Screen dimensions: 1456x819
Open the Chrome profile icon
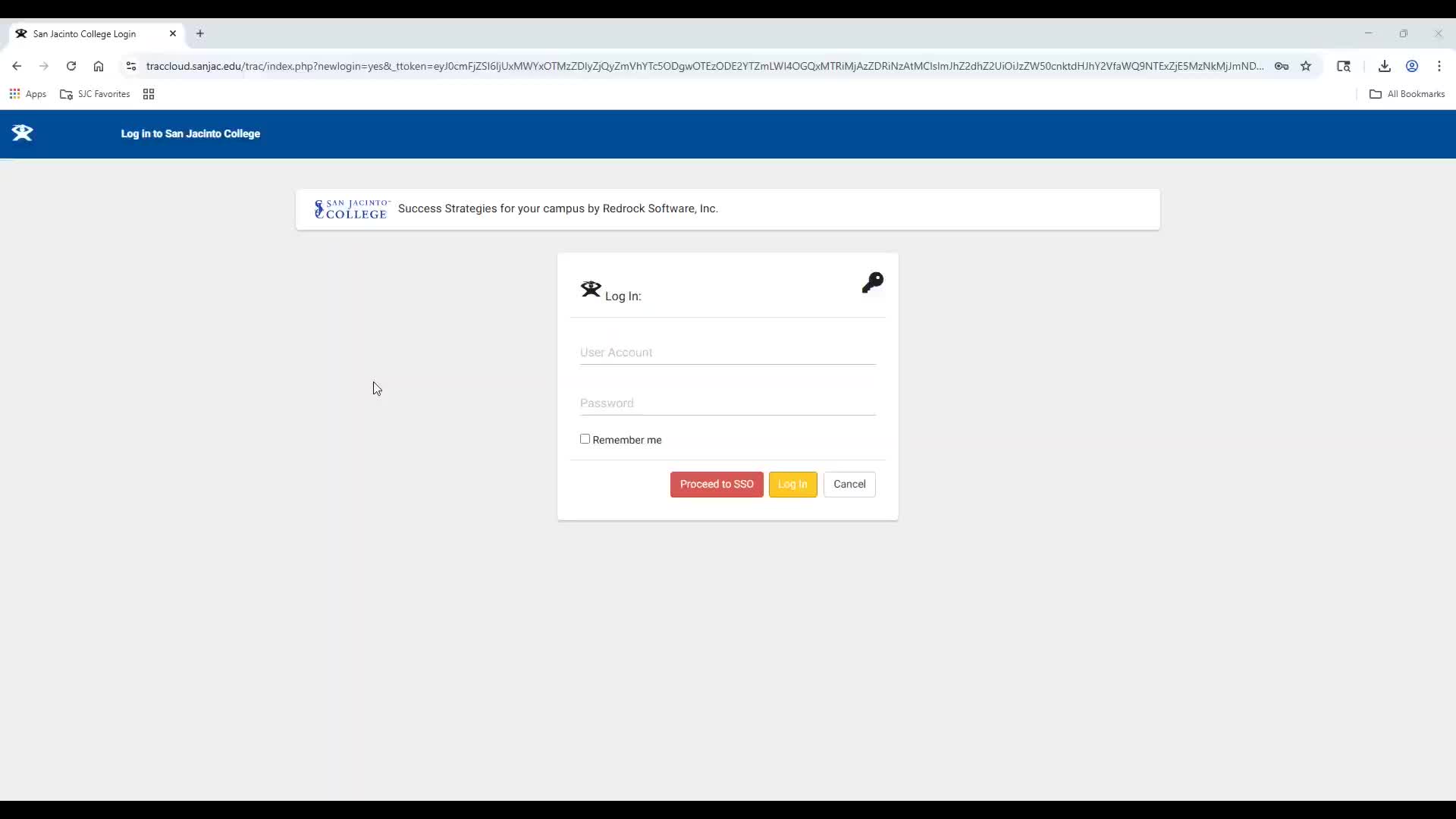[1412, 66]
